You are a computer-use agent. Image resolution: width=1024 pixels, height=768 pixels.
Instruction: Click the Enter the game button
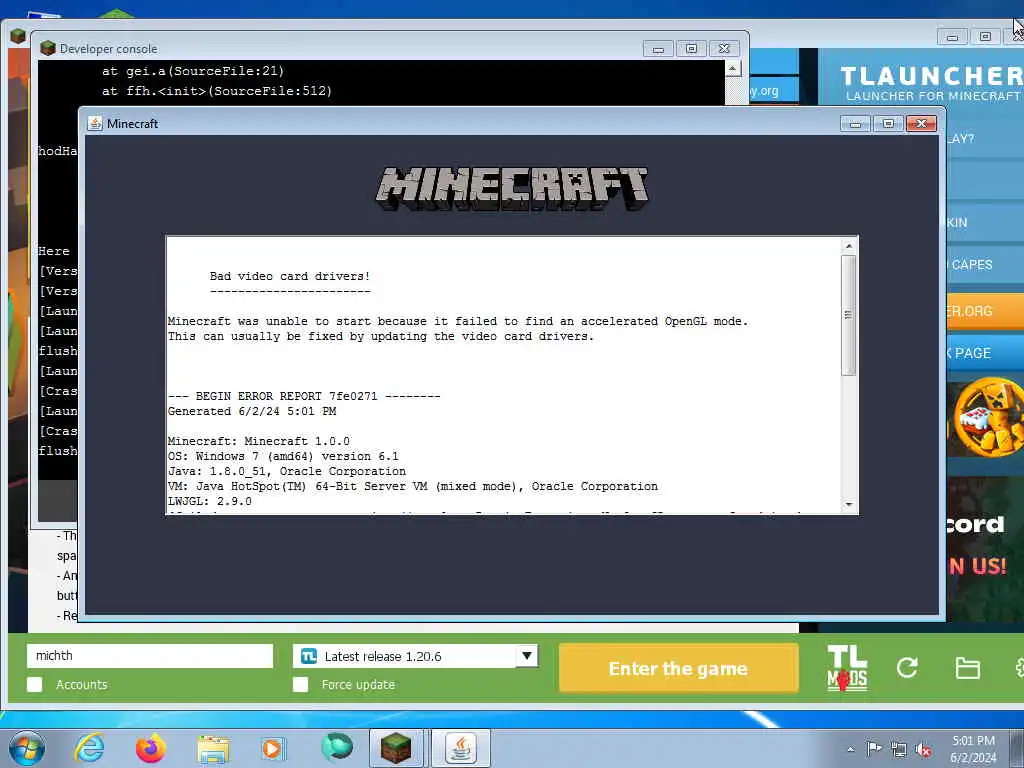679,668
